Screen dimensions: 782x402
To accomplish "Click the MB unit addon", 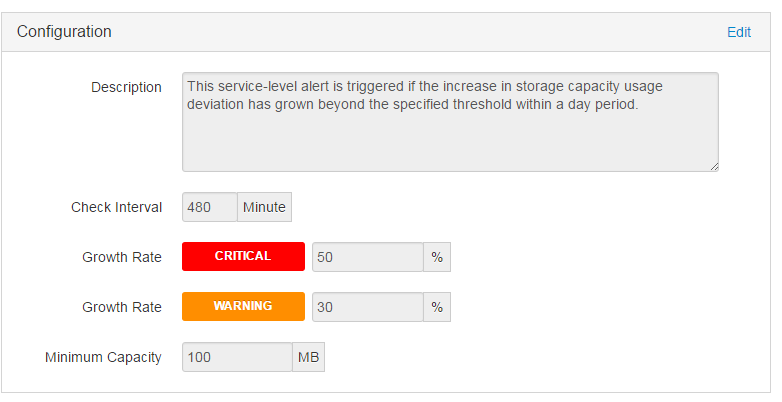I will [308, 357].
